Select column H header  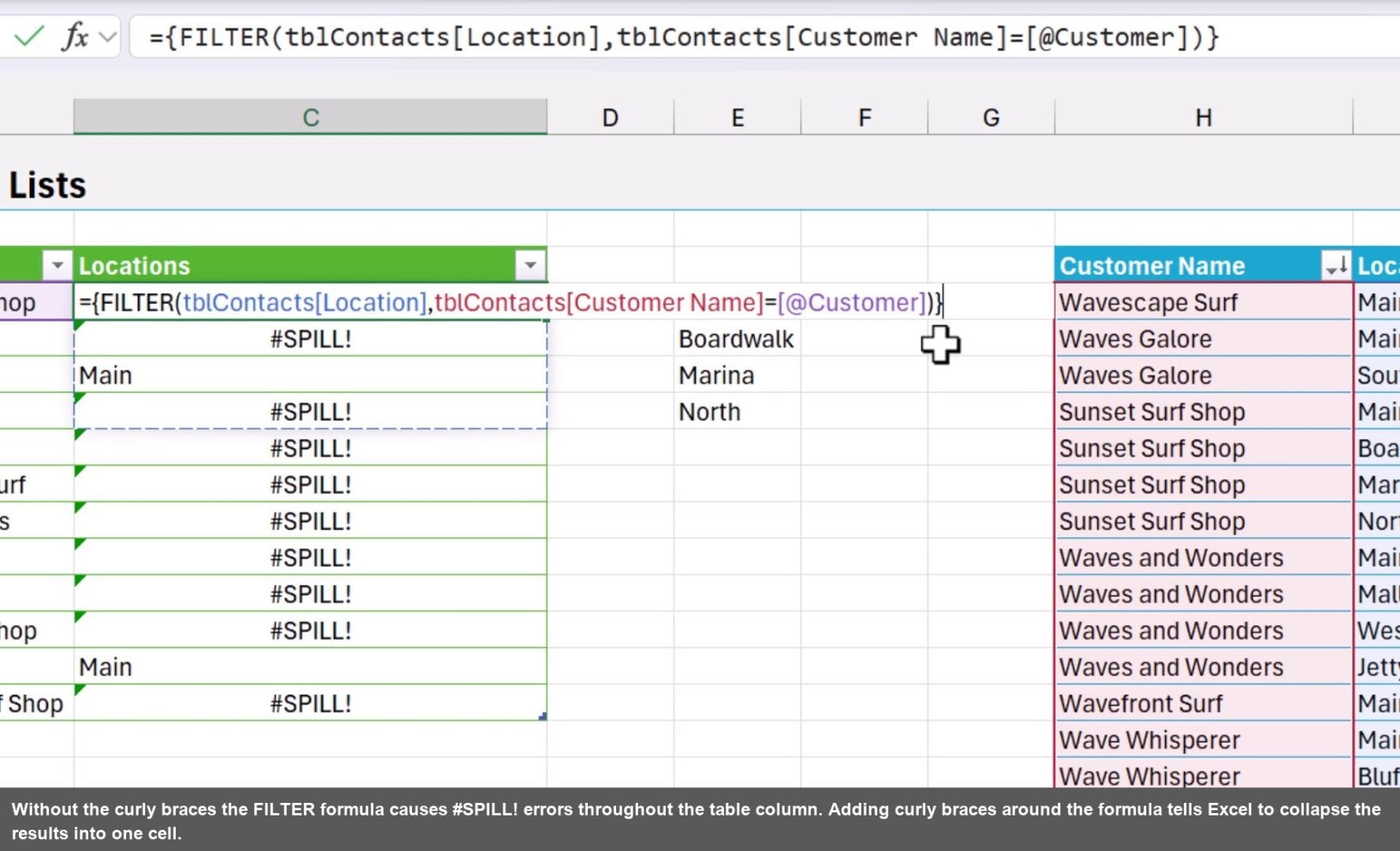click(x=1204, y=117)
